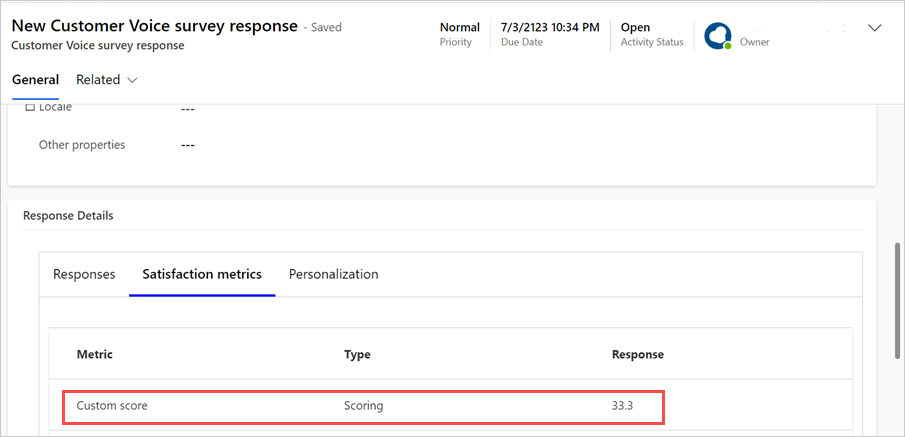Click the Normal Priority field
This screenshot has width=905, height=437.
(459, 35)
